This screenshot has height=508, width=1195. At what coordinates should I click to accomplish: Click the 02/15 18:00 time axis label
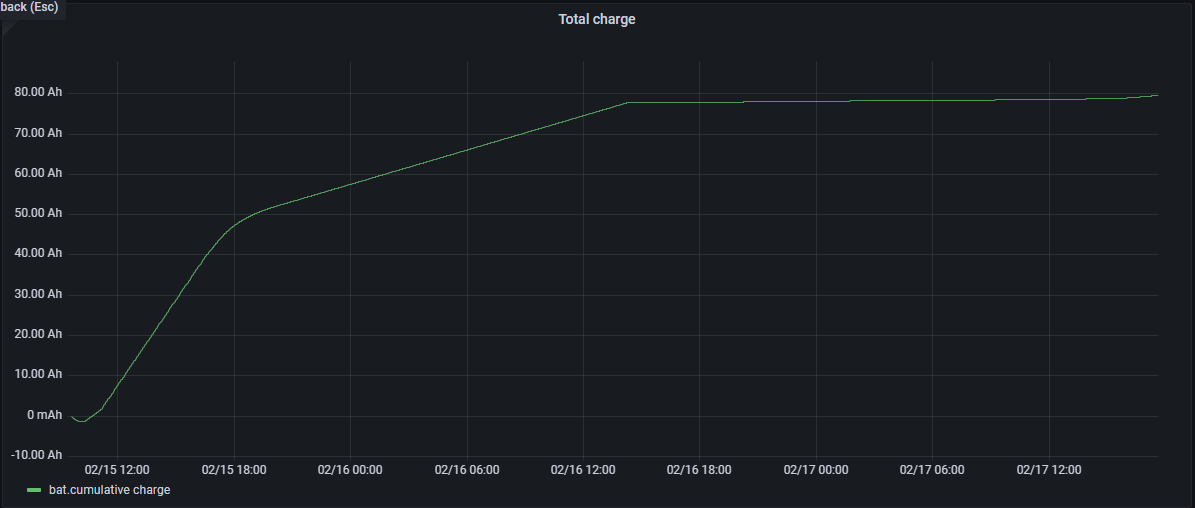point(234,470)
